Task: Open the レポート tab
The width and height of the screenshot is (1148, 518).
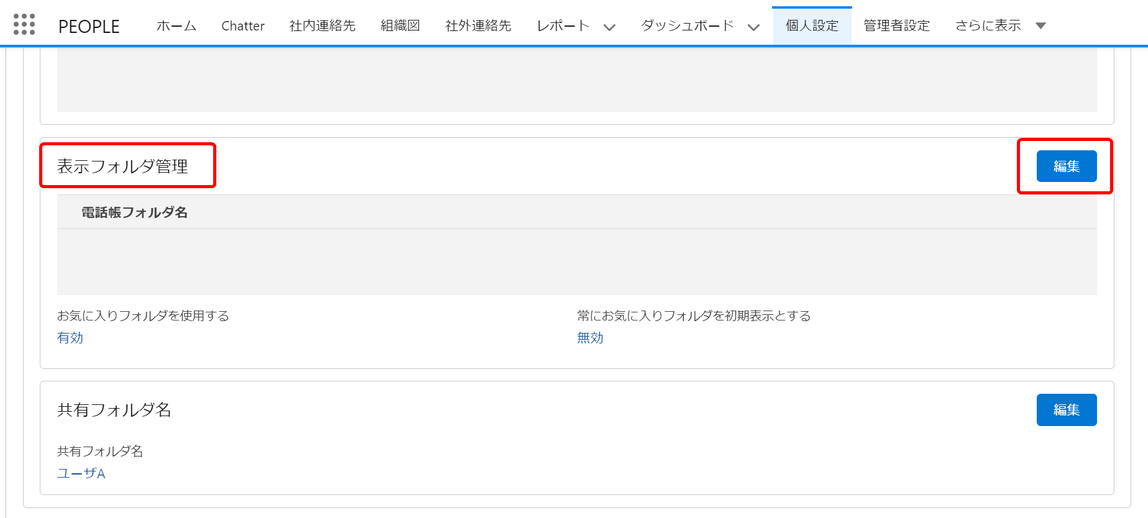Action: point(562,26)
